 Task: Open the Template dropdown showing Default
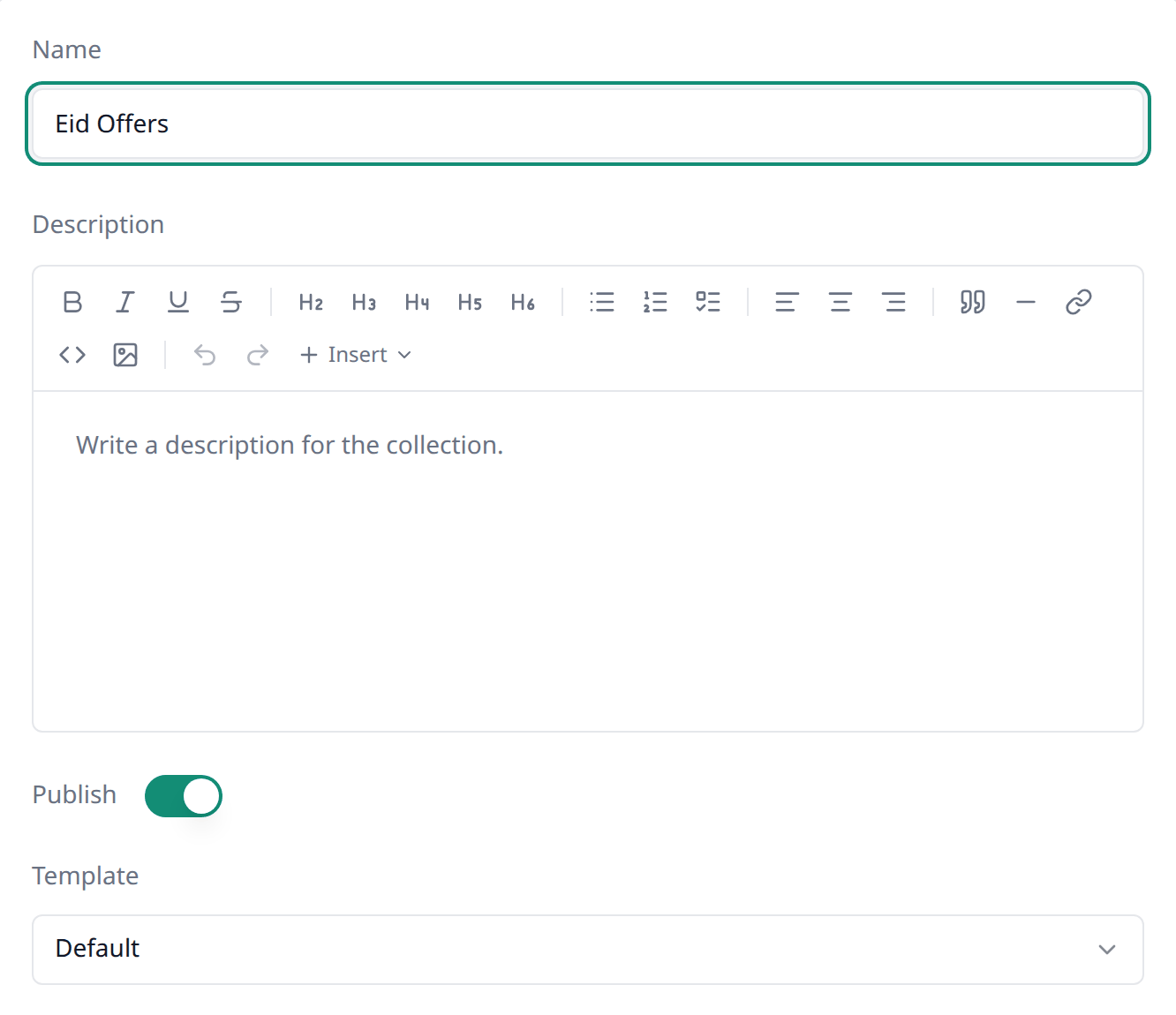[588, 950]
